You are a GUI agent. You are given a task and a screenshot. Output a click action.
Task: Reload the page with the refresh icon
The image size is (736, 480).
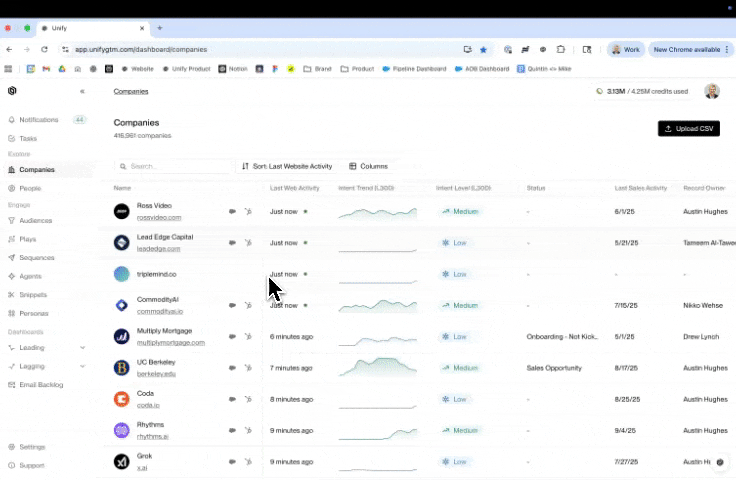click(x=44, y=49)
